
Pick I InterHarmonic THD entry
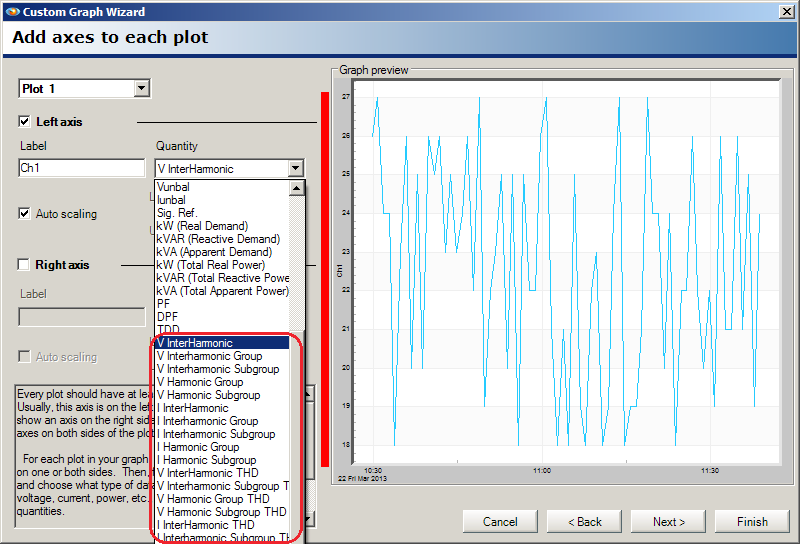click(222, 525)
